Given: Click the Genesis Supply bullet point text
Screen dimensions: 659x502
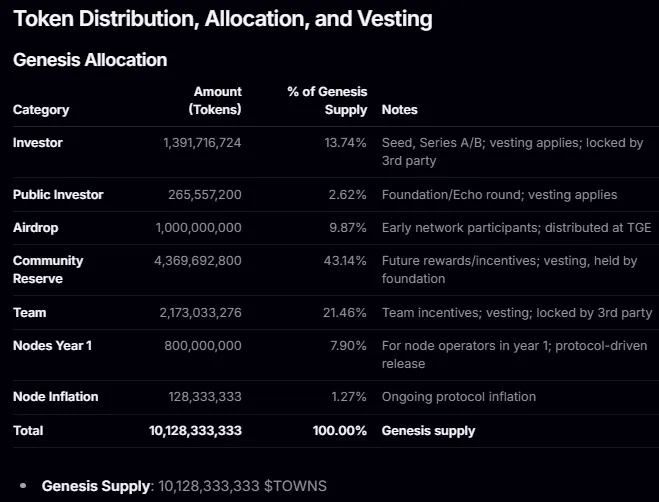Looking at the screenshot, I should coord(184,485).
